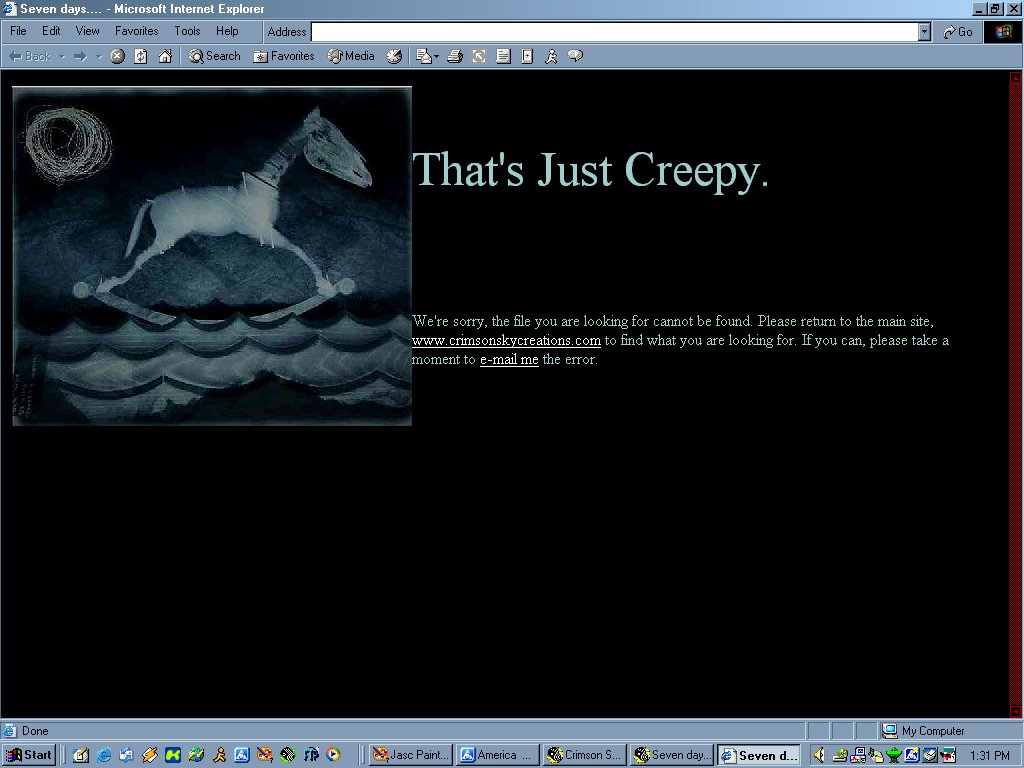This screenshot has width=1024, height=768.
Task: Click the scrollbar down arrow
Action: (x=1016, y=711)
